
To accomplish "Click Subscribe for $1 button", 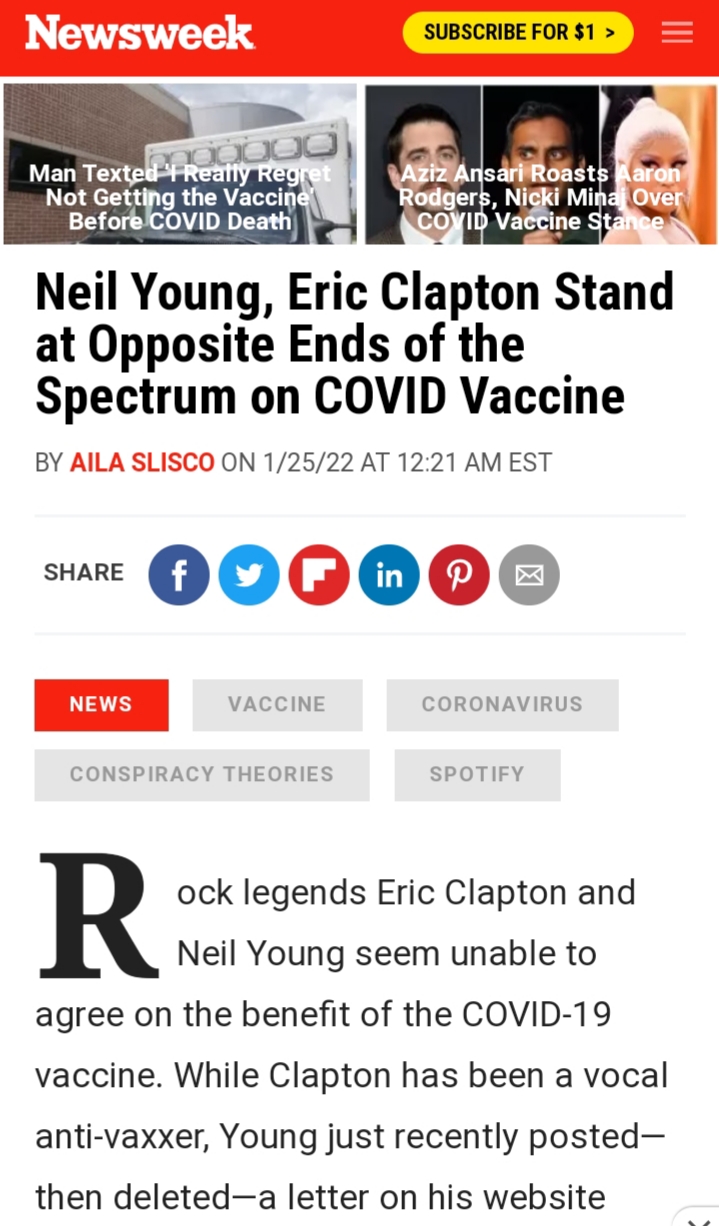I will point(518,33).
